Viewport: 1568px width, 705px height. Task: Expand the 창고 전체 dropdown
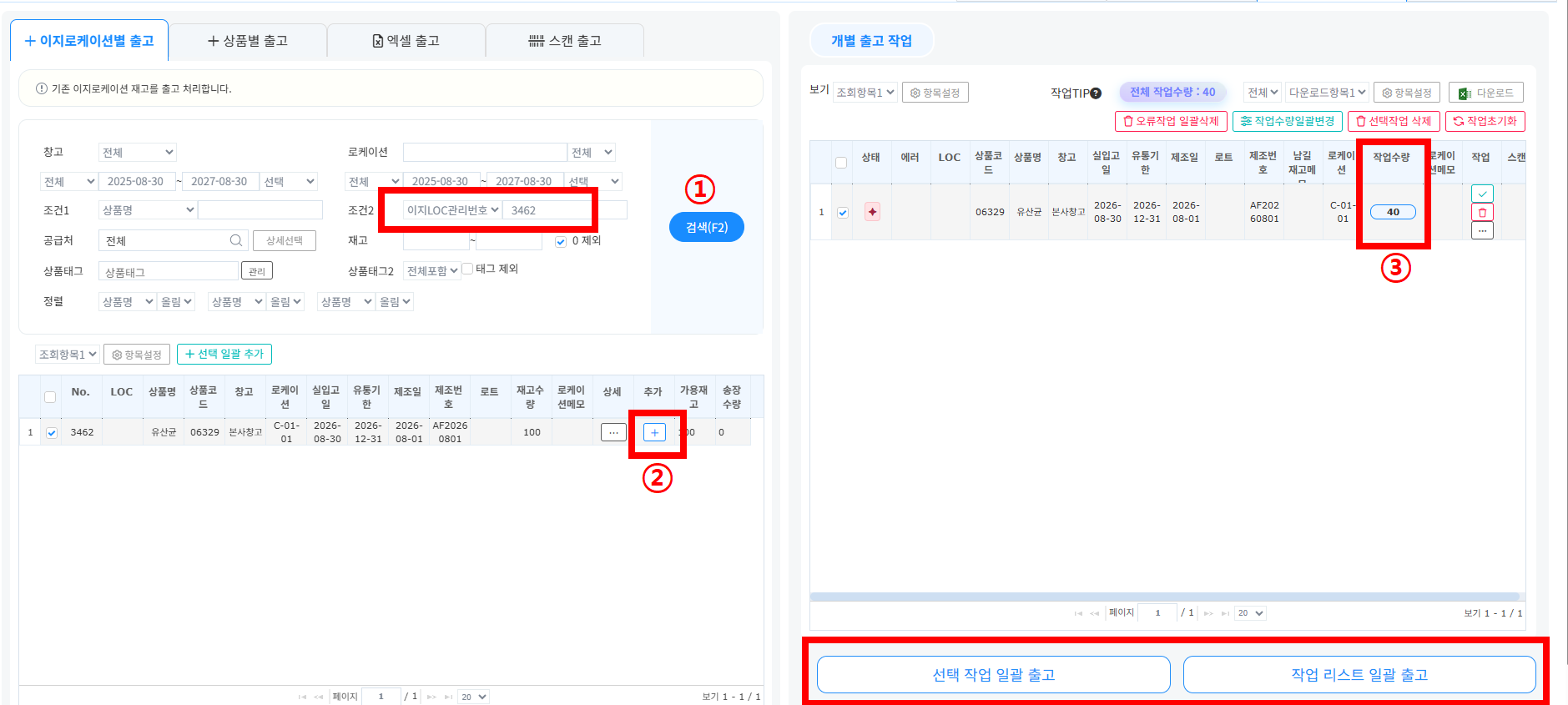tap(137, 152)
